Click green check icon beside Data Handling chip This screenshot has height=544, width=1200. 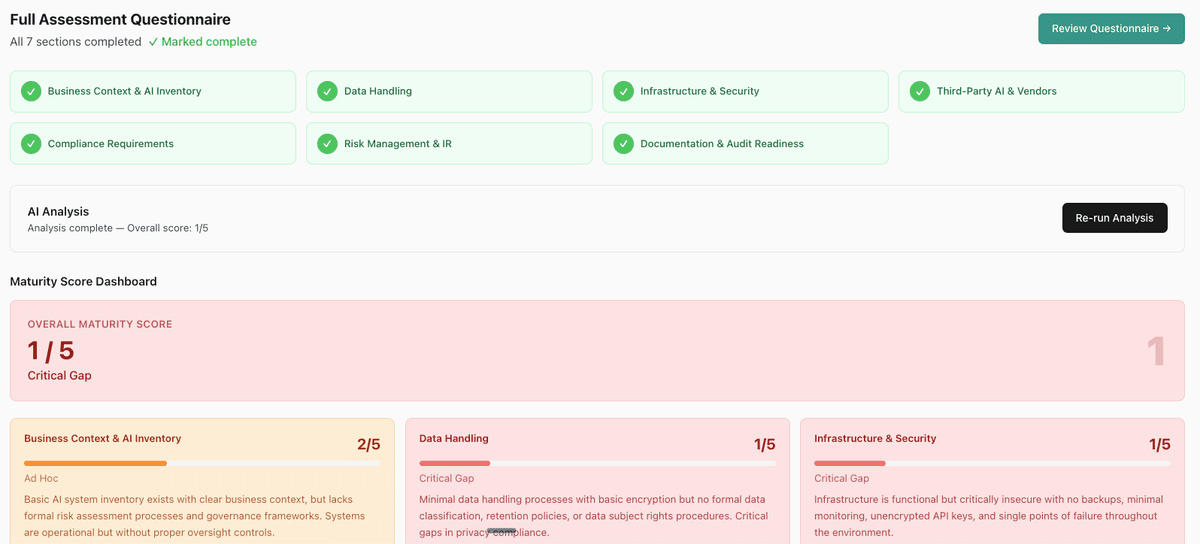327,91
